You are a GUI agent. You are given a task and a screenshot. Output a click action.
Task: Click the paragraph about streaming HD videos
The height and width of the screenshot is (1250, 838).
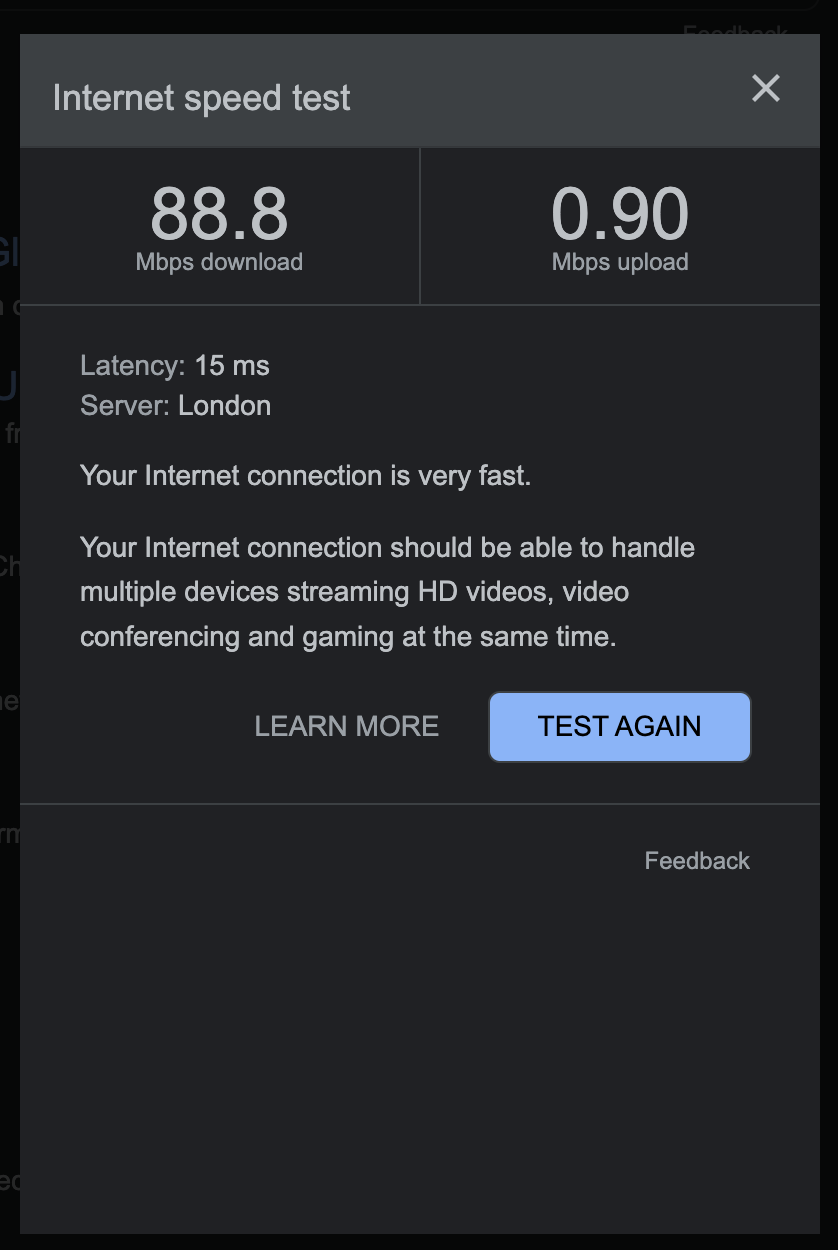(x=387, y=592)
